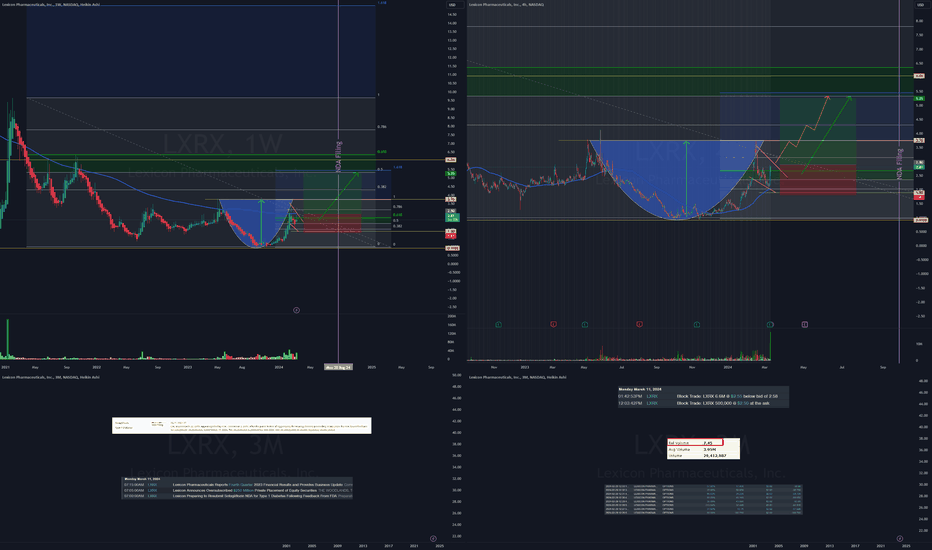Screen dimensions: 932x550
Task: Click the highlighted 26 Aug 24 date label
Action: tap(338, 367)
